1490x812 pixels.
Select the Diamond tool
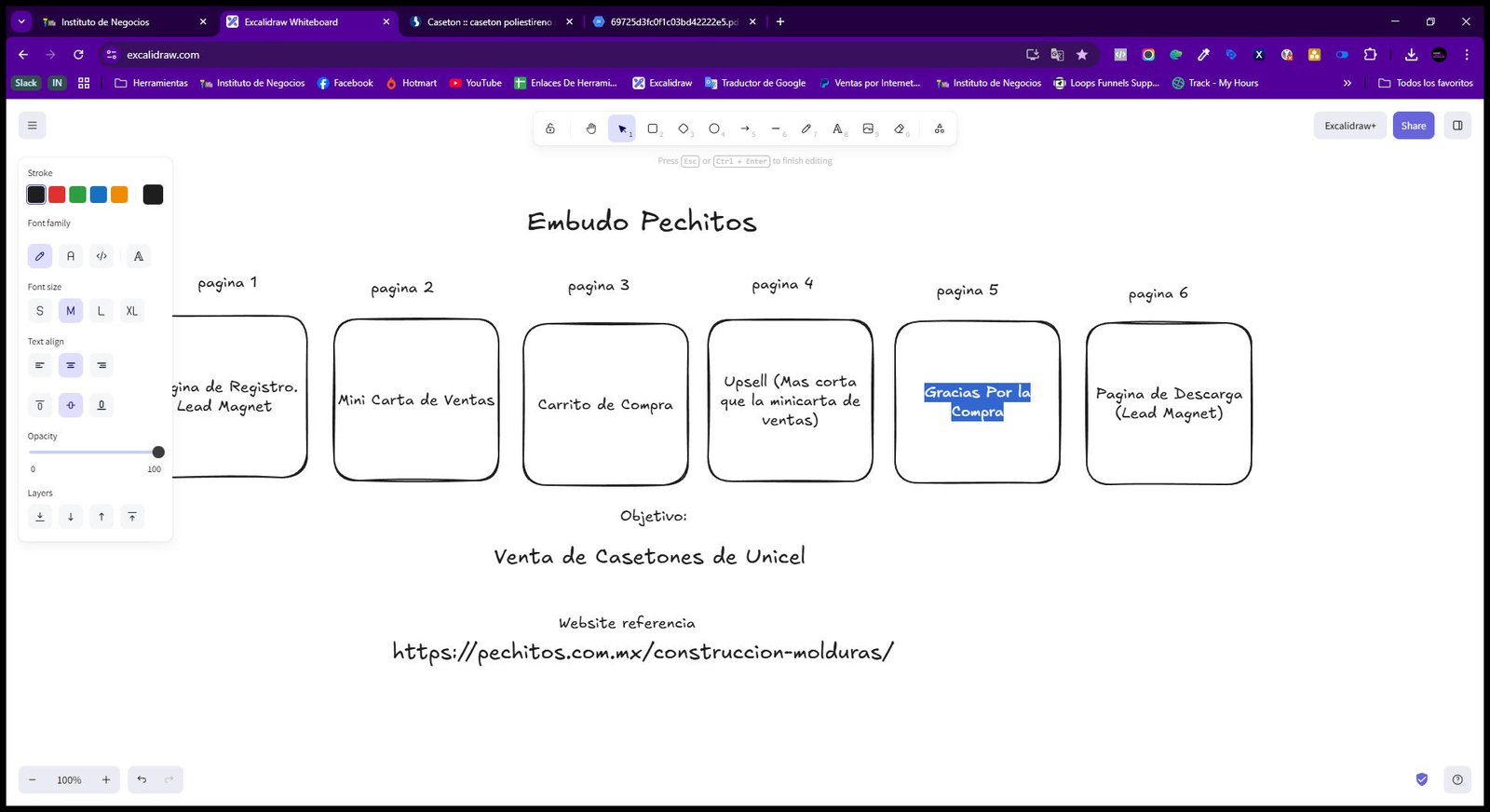684,129
